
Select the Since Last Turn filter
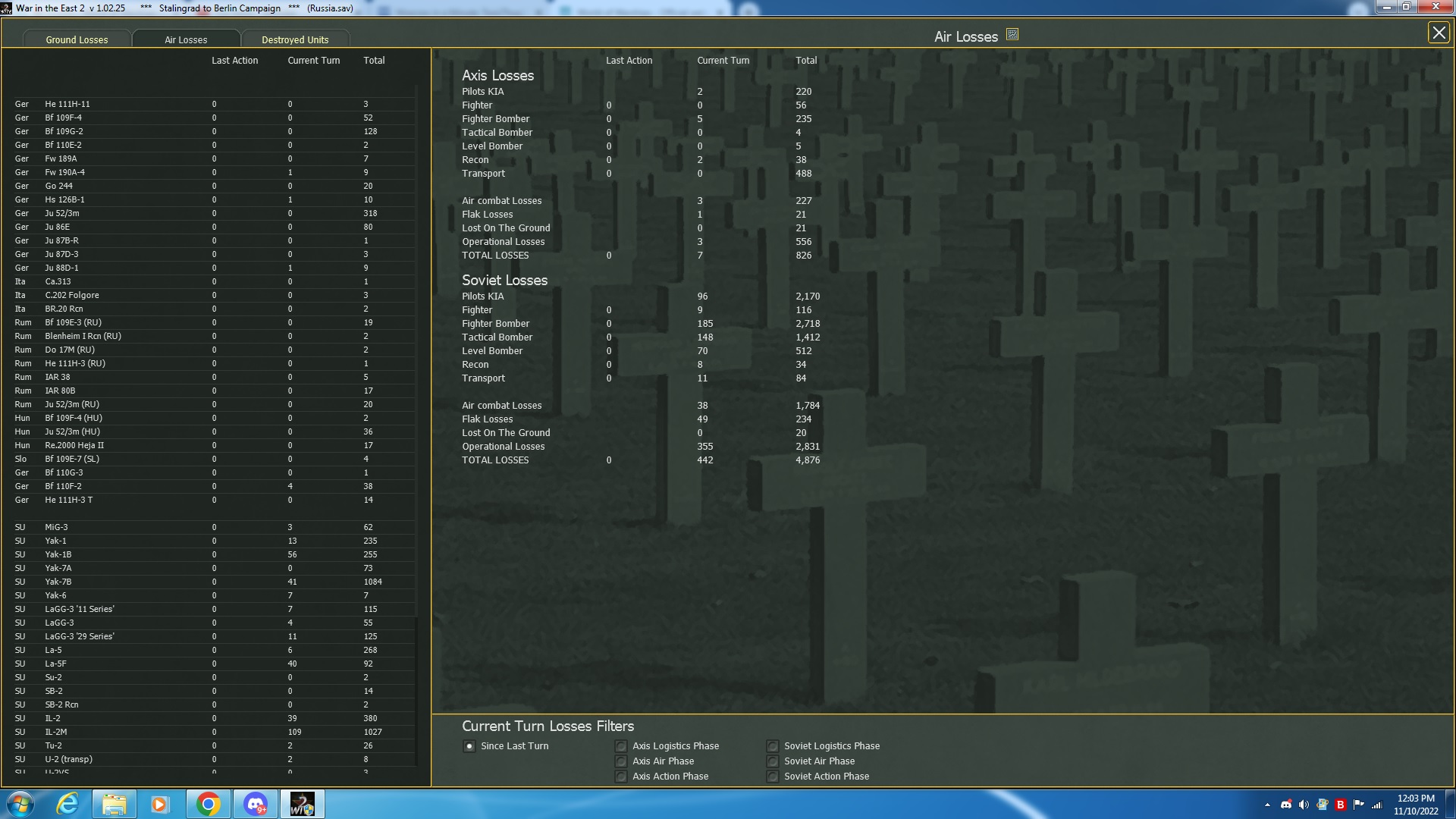469,746
